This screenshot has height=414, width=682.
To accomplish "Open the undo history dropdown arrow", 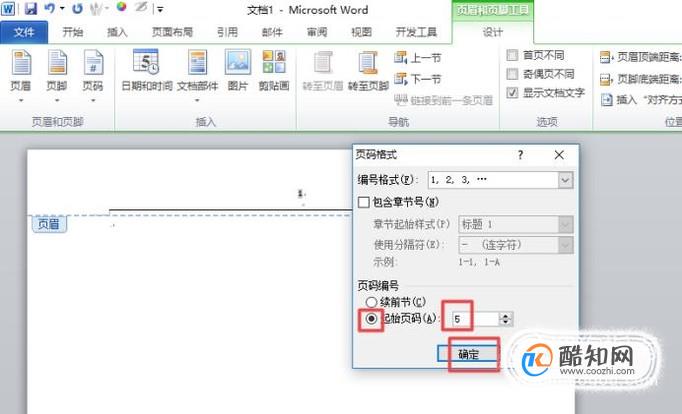I will coord(62,9).
